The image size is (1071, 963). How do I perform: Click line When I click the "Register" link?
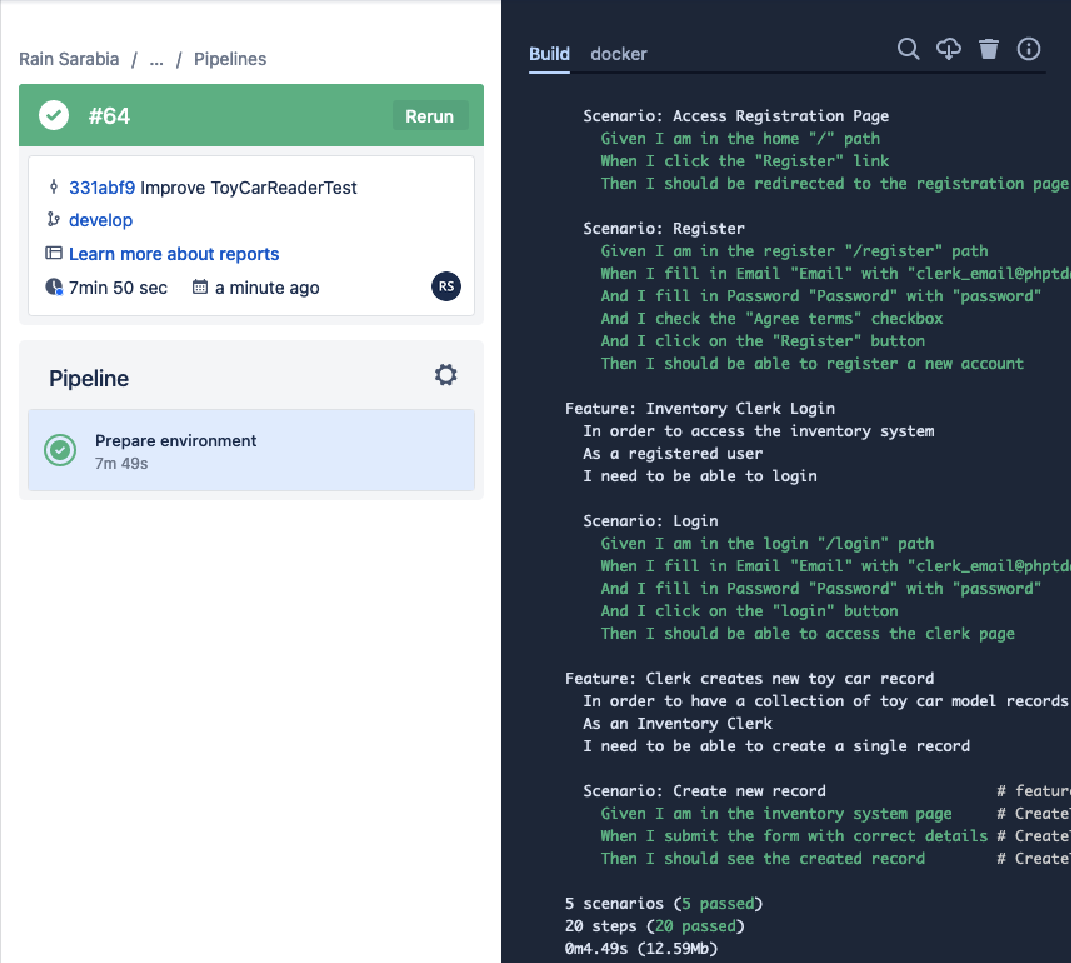745,161
